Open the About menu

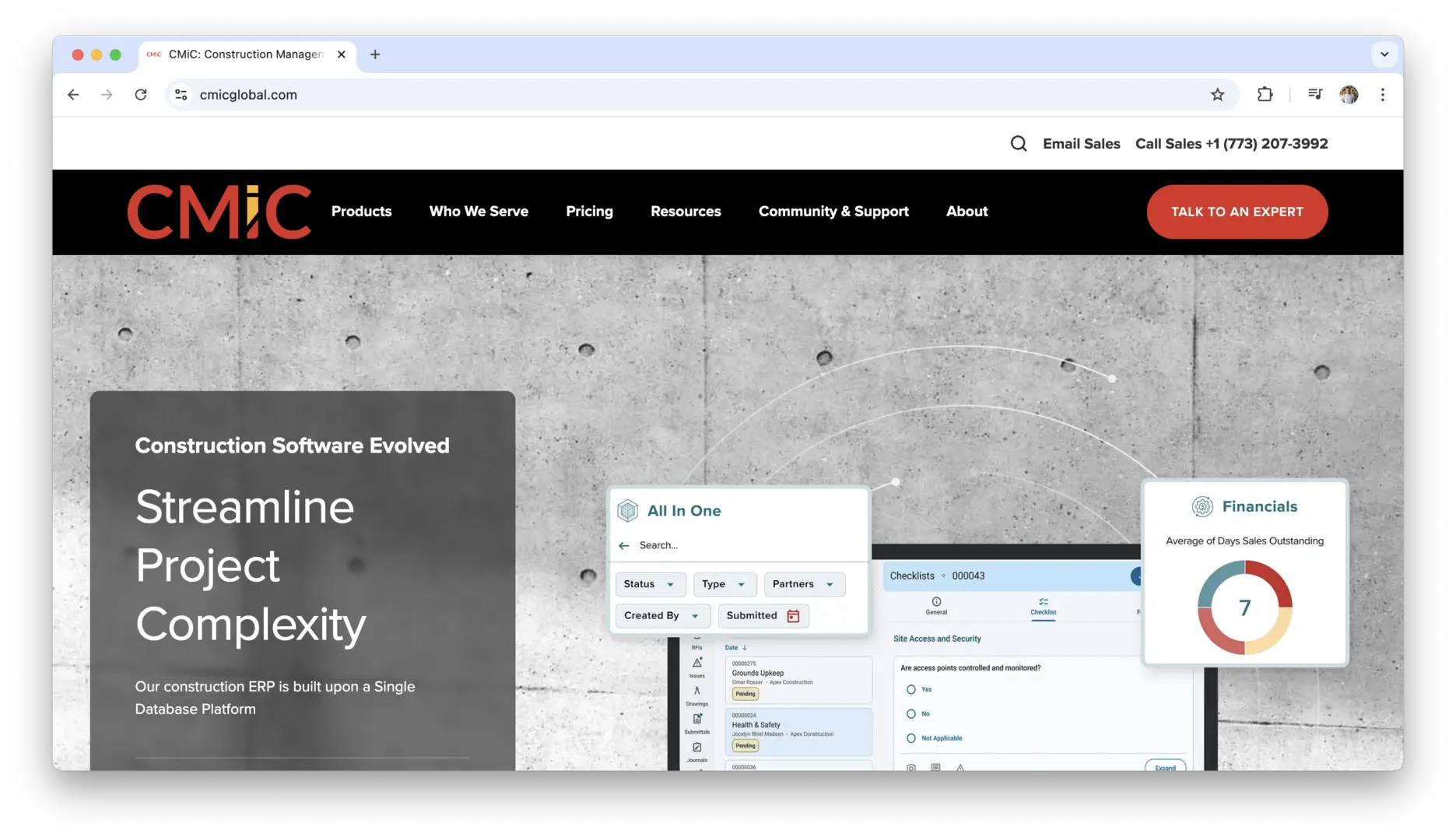(x=967, y=212)
